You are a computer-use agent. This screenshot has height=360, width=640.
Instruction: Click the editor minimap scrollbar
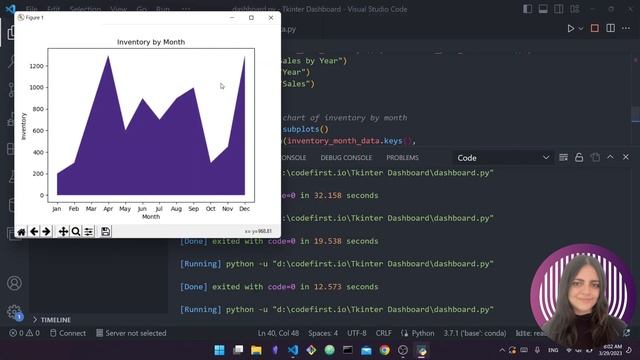tap(635, 114)
